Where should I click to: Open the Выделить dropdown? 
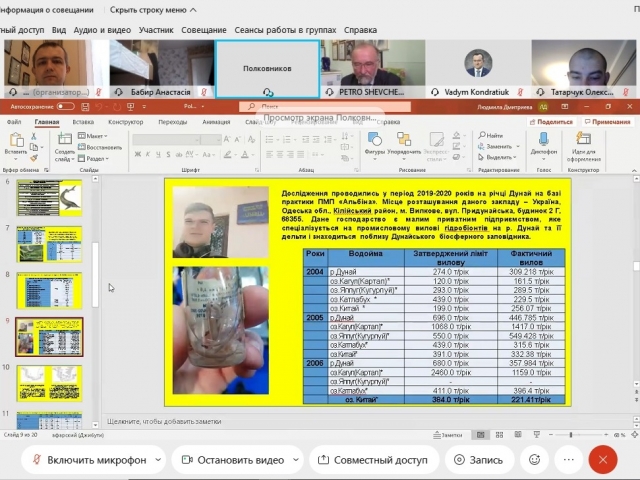[498, 157]
